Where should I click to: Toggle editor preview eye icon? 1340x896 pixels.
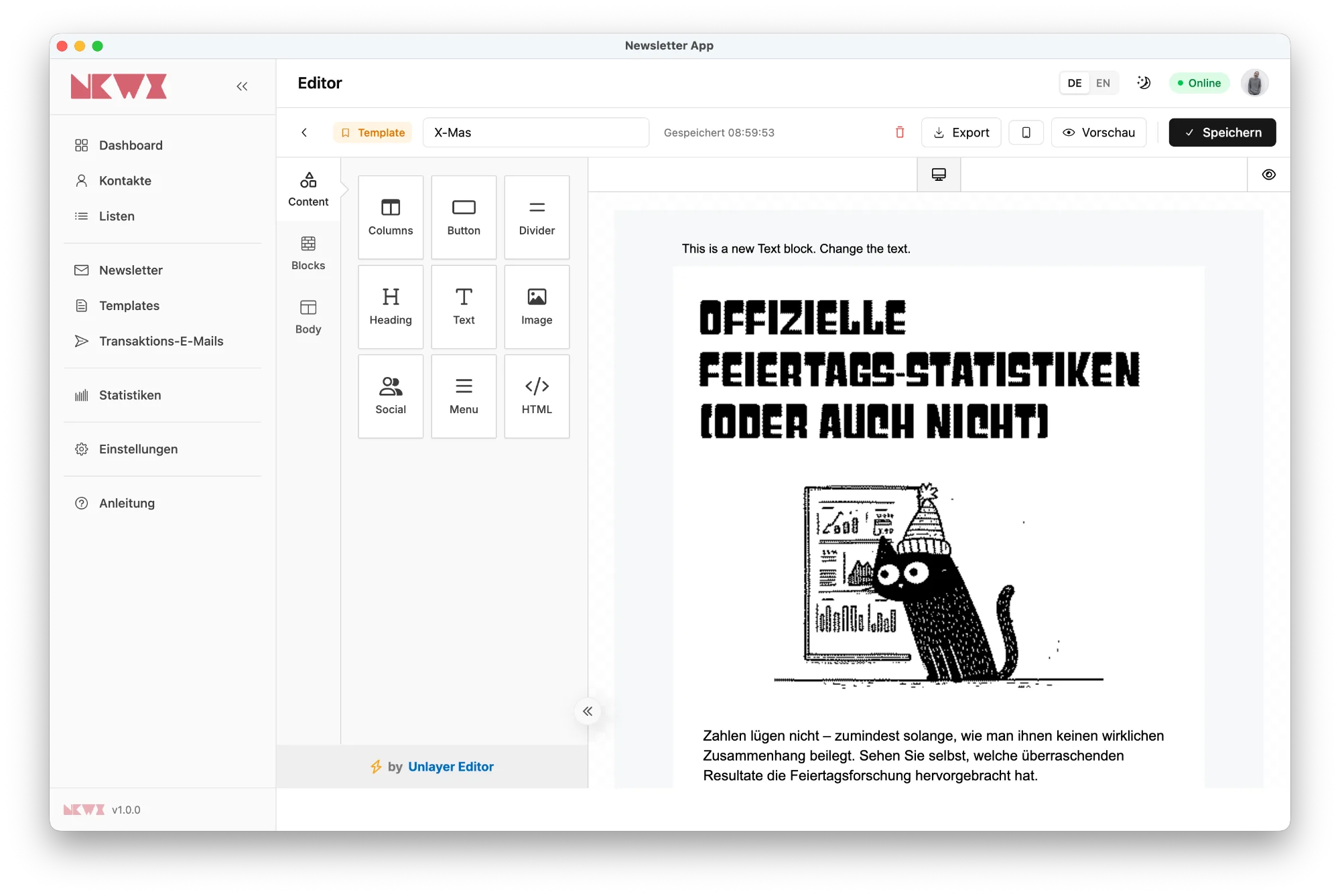click(x=1268, y=175)
